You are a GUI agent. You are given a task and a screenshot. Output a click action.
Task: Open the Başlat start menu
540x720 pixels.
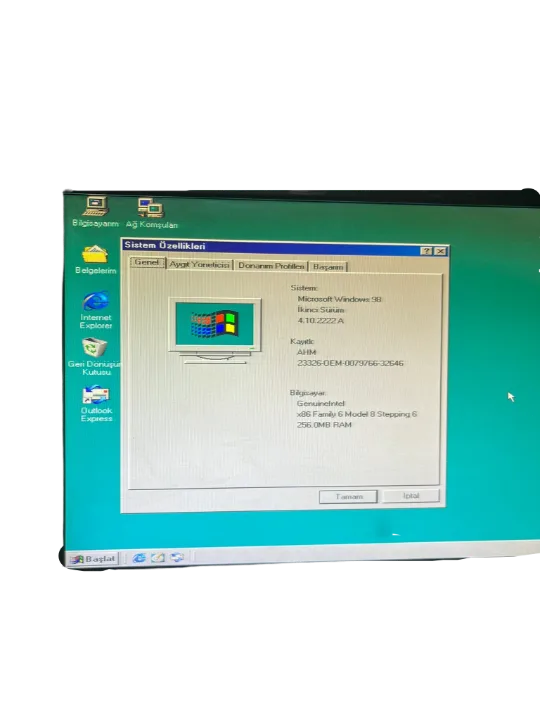pyautogui.click(x=94, y=558)
